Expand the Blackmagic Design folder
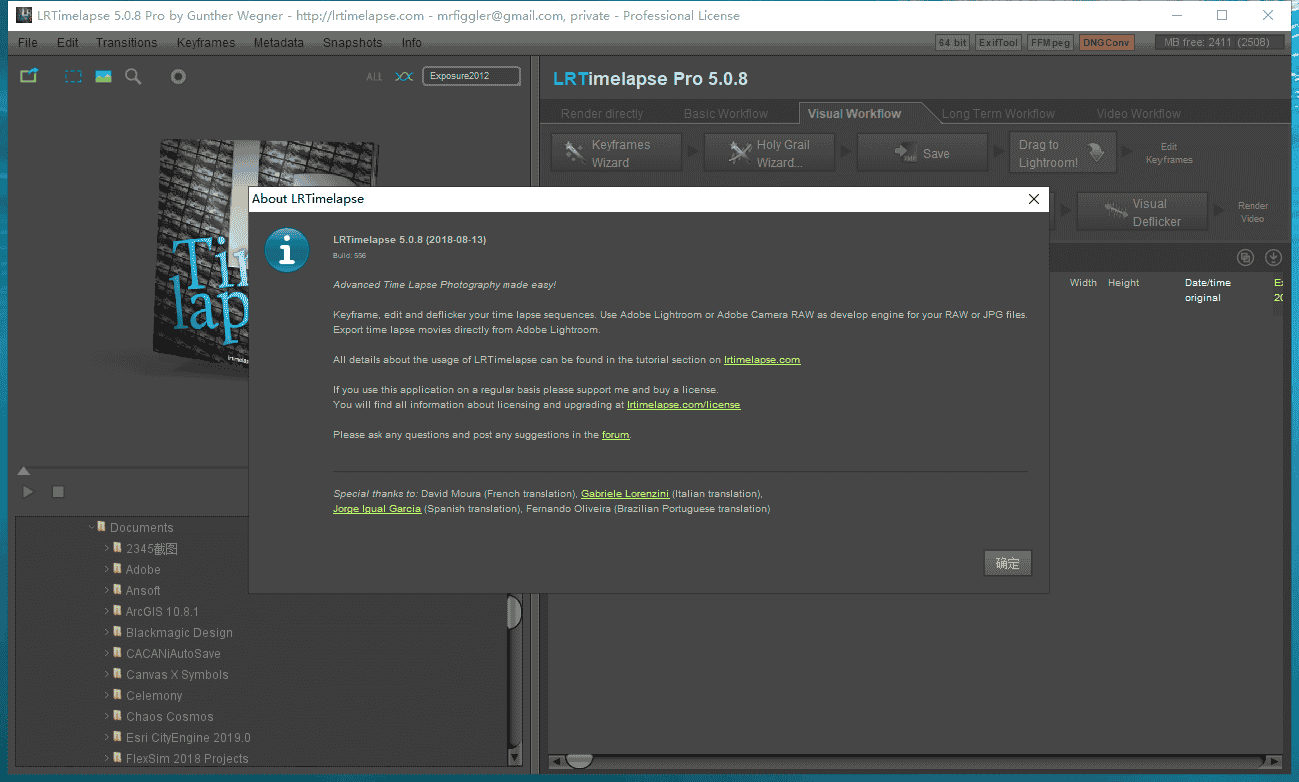 tap(107, 632)
